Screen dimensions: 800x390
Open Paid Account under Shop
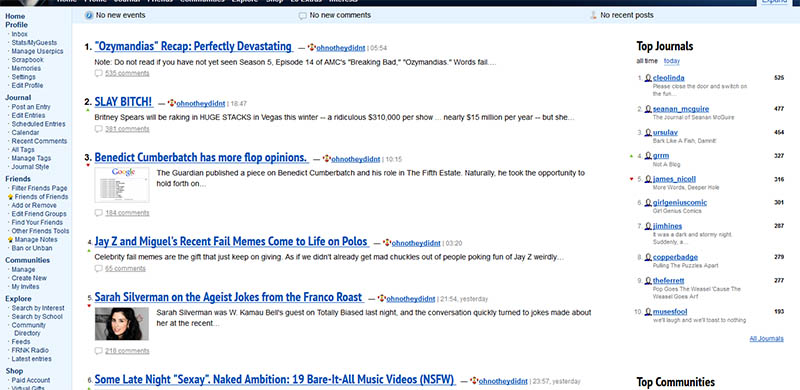pyautogui.click(x=31, y=380)
